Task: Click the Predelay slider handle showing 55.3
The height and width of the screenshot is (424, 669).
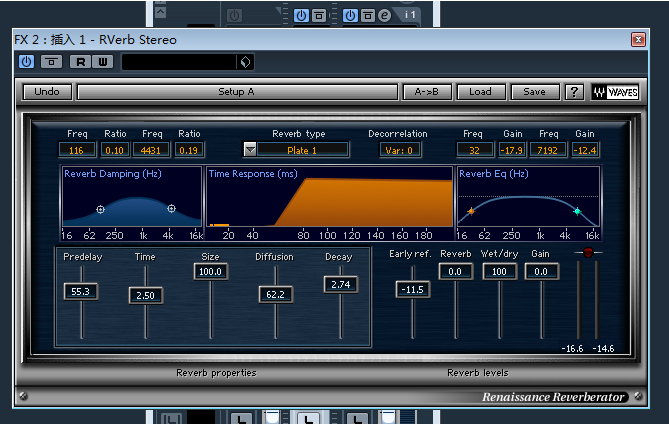Action: pos(80,292)
